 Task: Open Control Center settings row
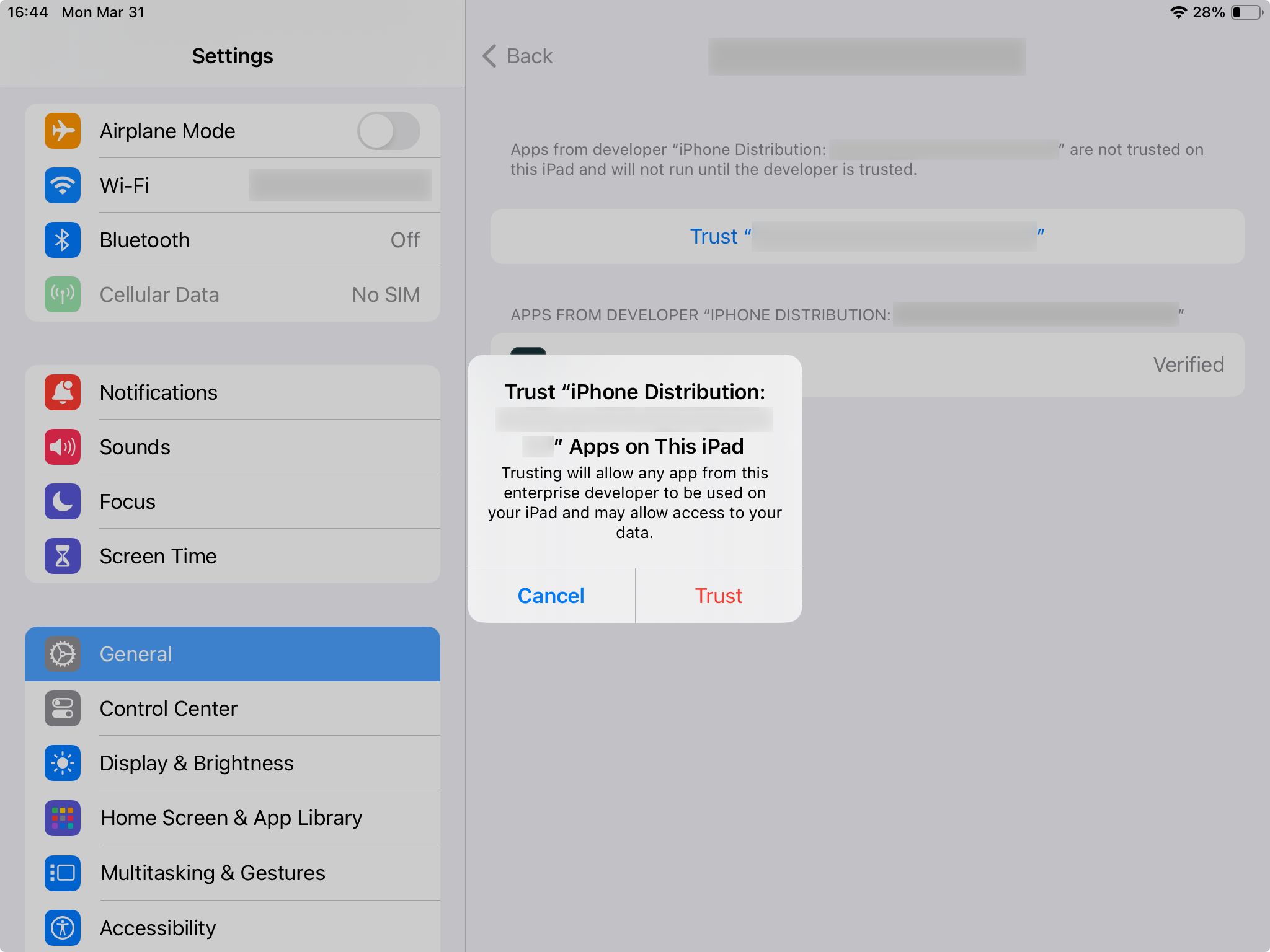point(233,708)
